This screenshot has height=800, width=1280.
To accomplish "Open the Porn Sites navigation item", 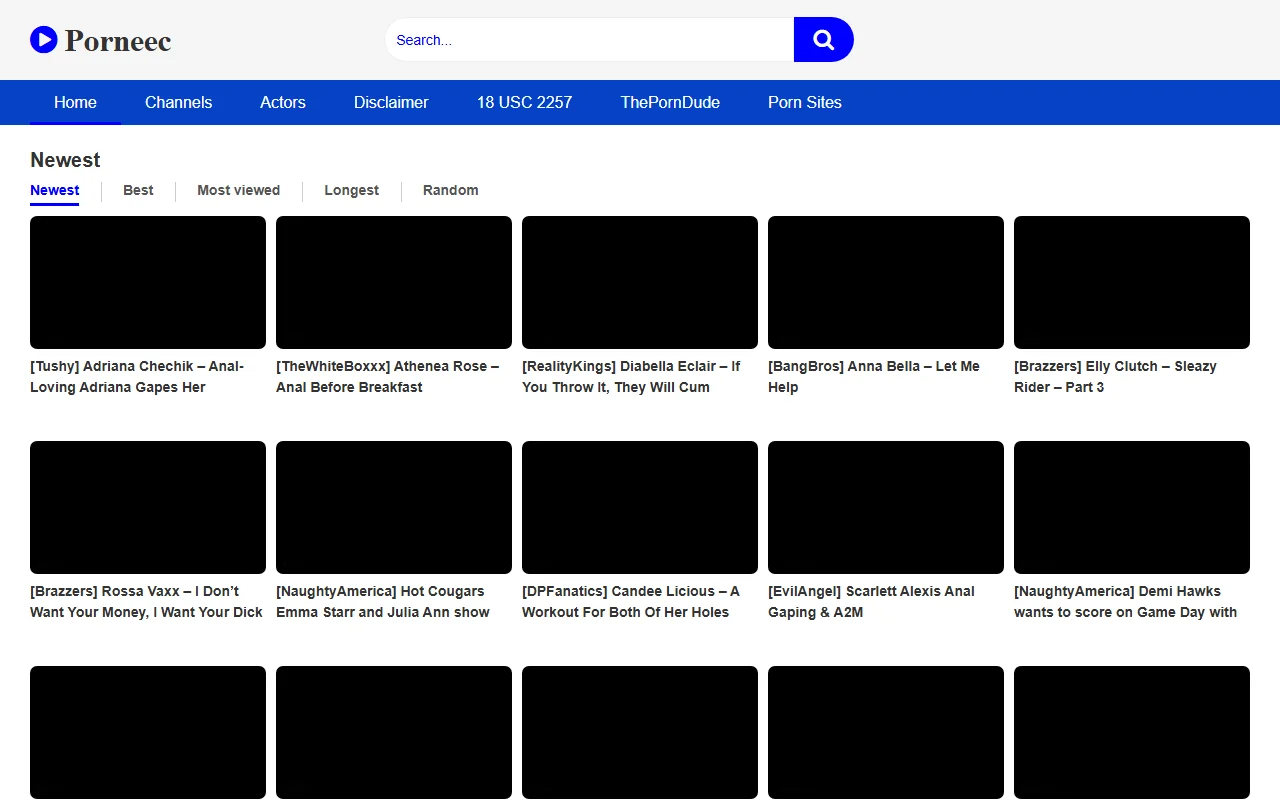I will click(804, 102).
